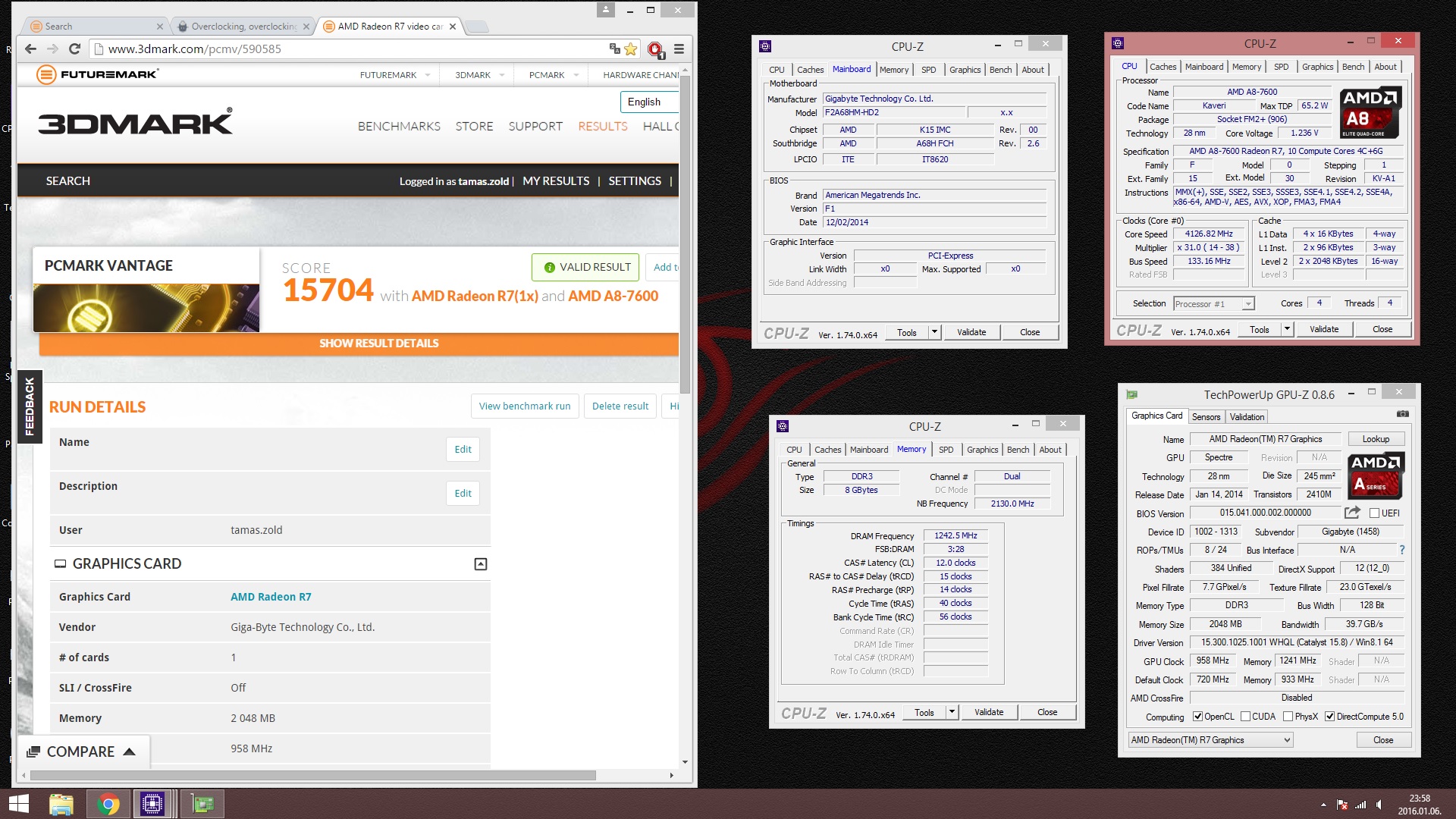
Task: Show hidden tray icons arrow
Action: click(1323, 805)
